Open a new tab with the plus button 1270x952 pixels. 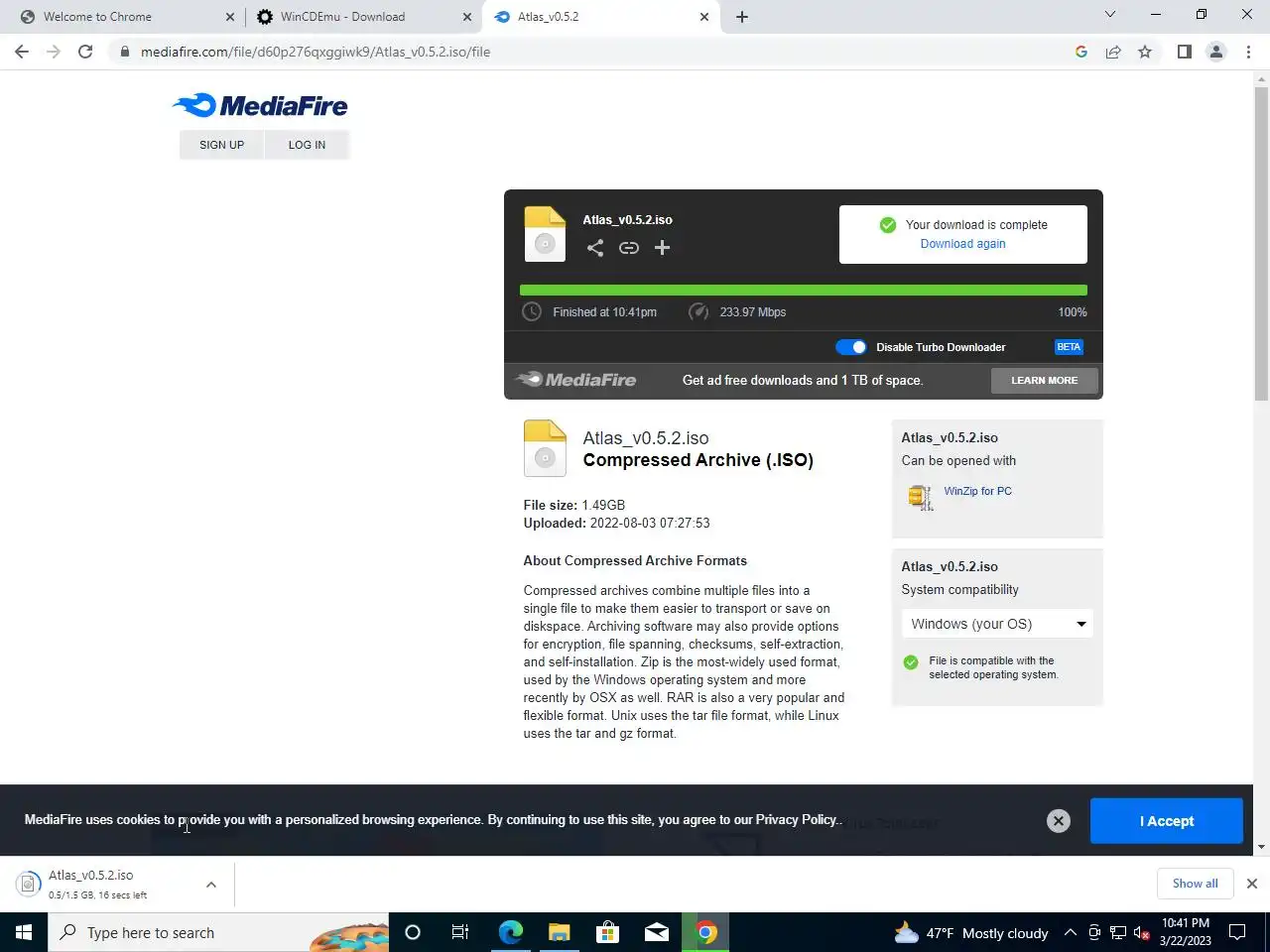coord(742,17)
